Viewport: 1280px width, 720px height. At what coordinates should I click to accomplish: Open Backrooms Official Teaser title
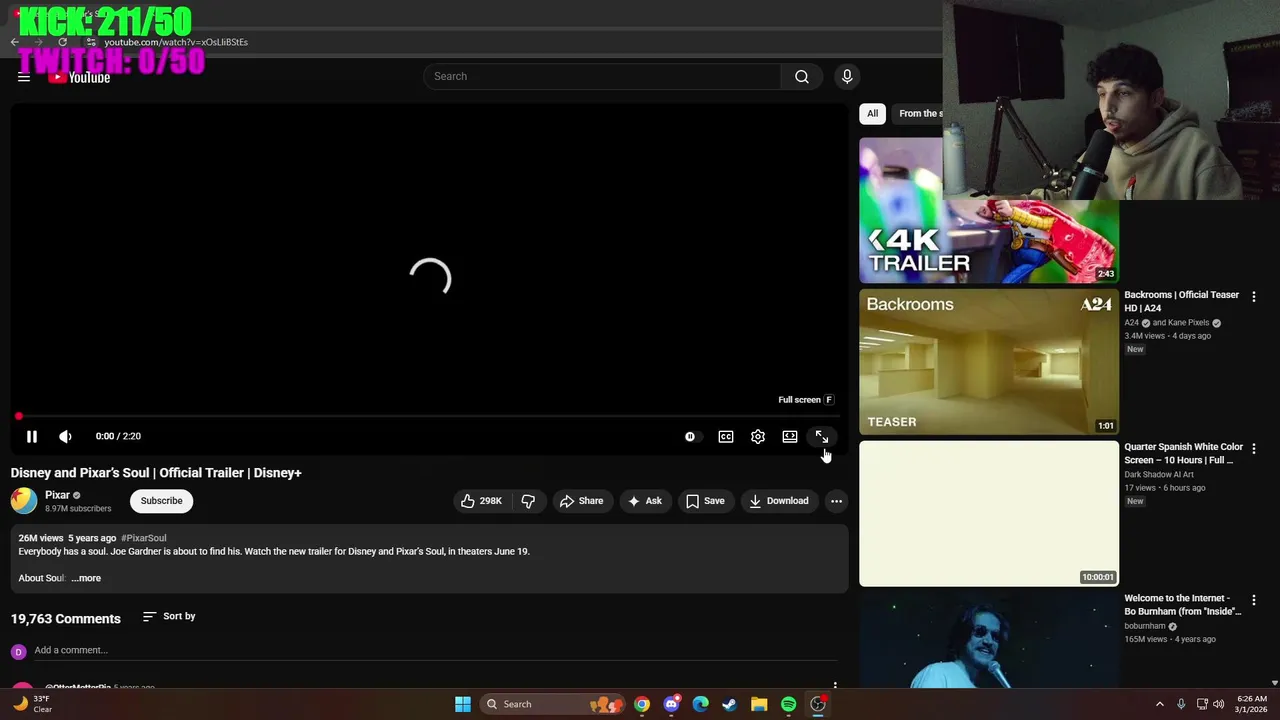(1181, 301)
